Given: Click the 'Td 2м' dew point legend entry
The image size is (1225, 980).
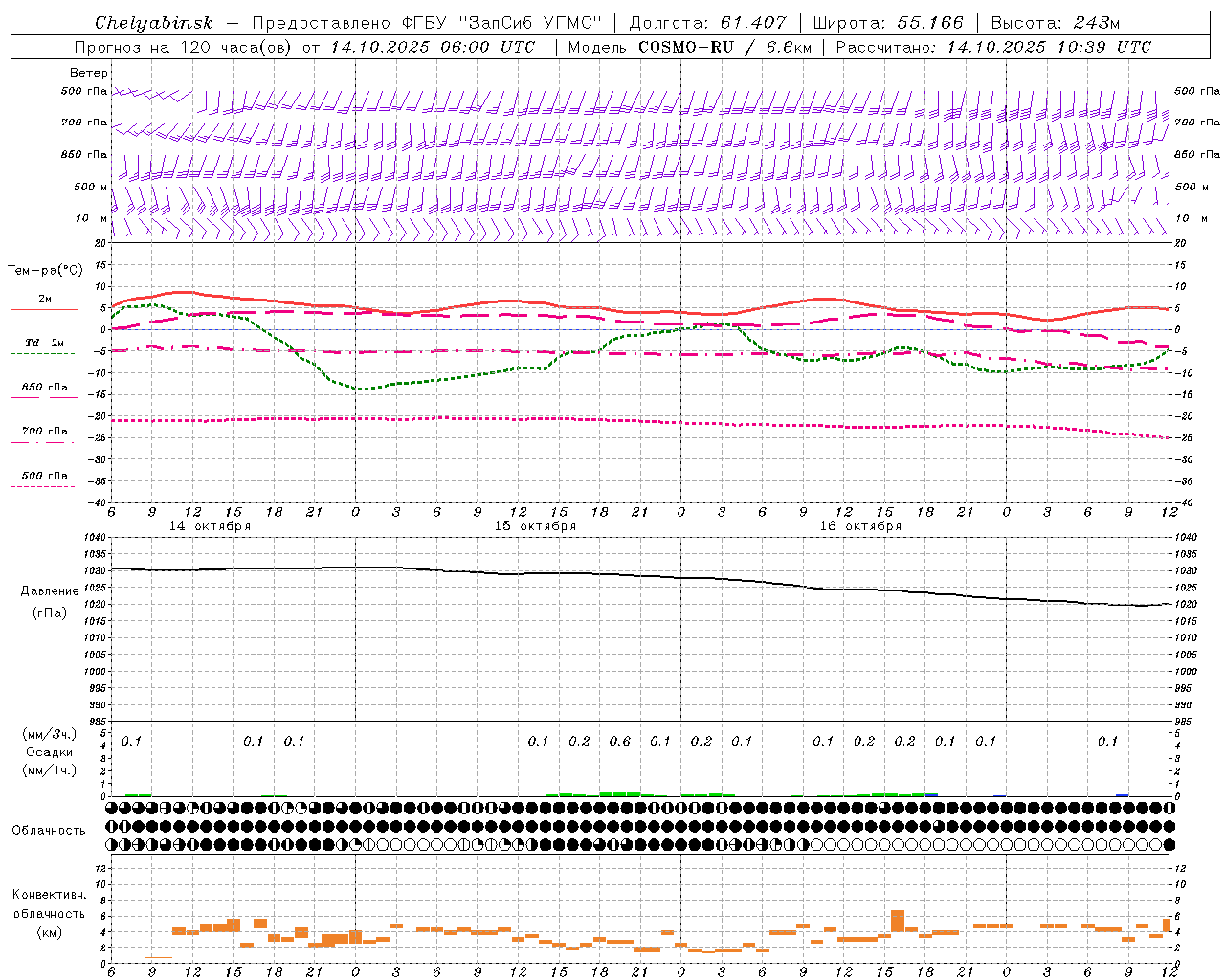Looking at the screenshot, I should tap(44, 343).
